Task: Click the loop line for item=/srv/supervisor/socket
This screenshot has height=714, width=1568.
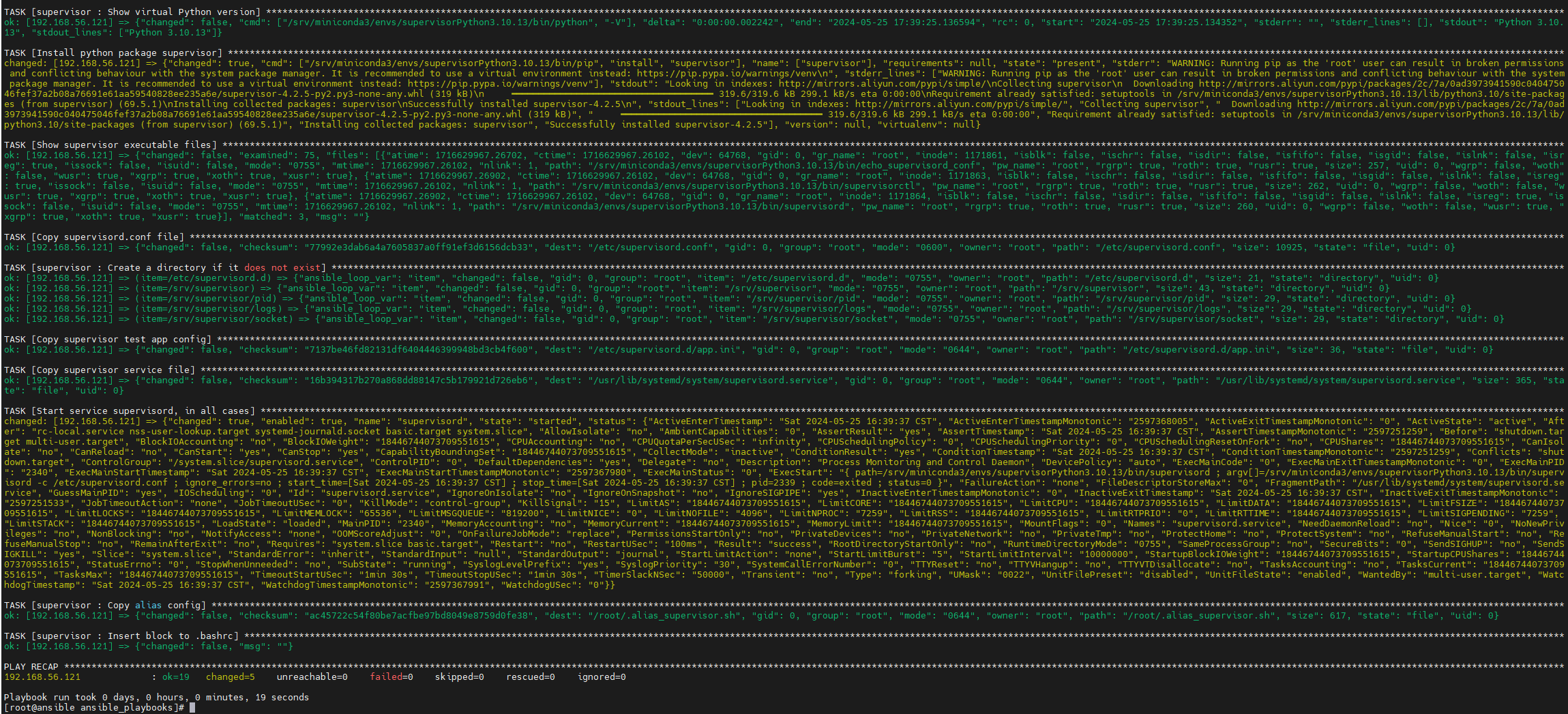Action: pyautogui.click(x=754, y=318)
